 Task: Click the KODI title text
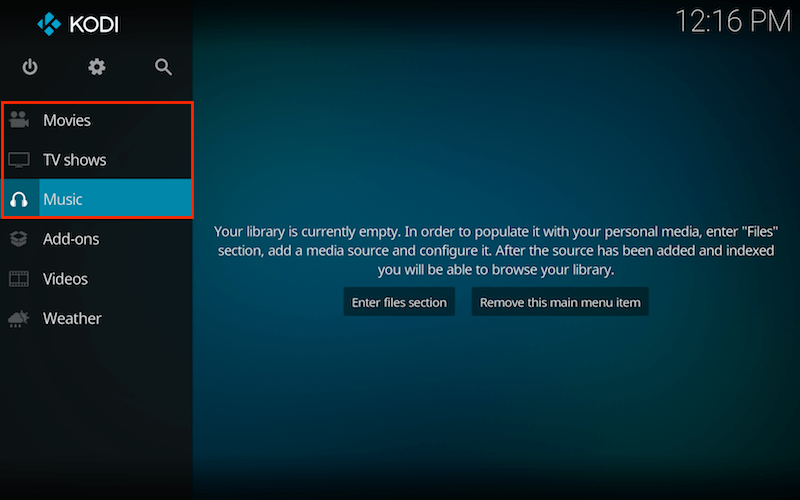[94, 24]
